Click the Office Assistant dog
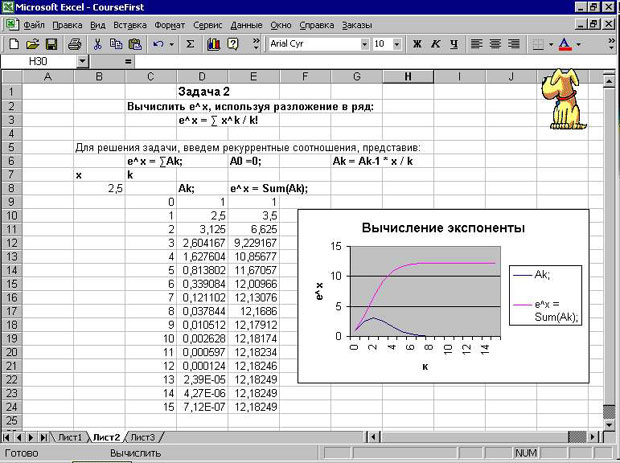The image size is (620, 463). 566,99
